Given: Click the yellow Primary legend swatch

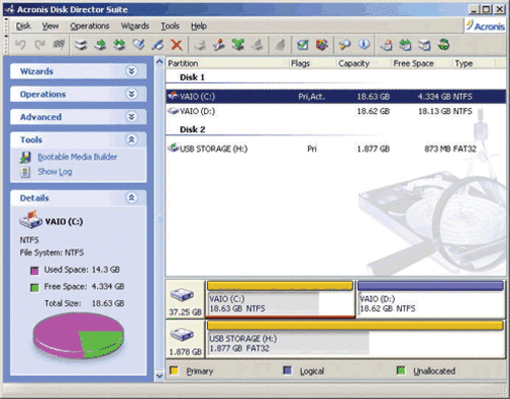Looking at the screenshot, I should (174, 370).
